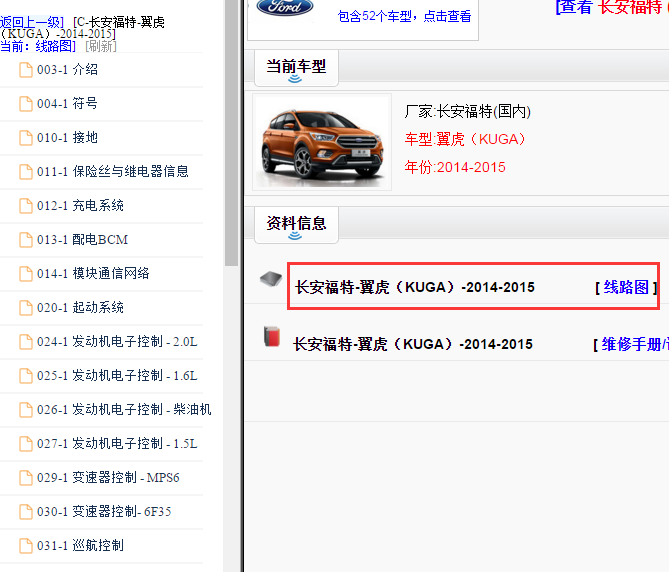This screenshot has height=572, width=669.
Task: Click 包含52个车型，点击查看 link
Action: (404, 16)
